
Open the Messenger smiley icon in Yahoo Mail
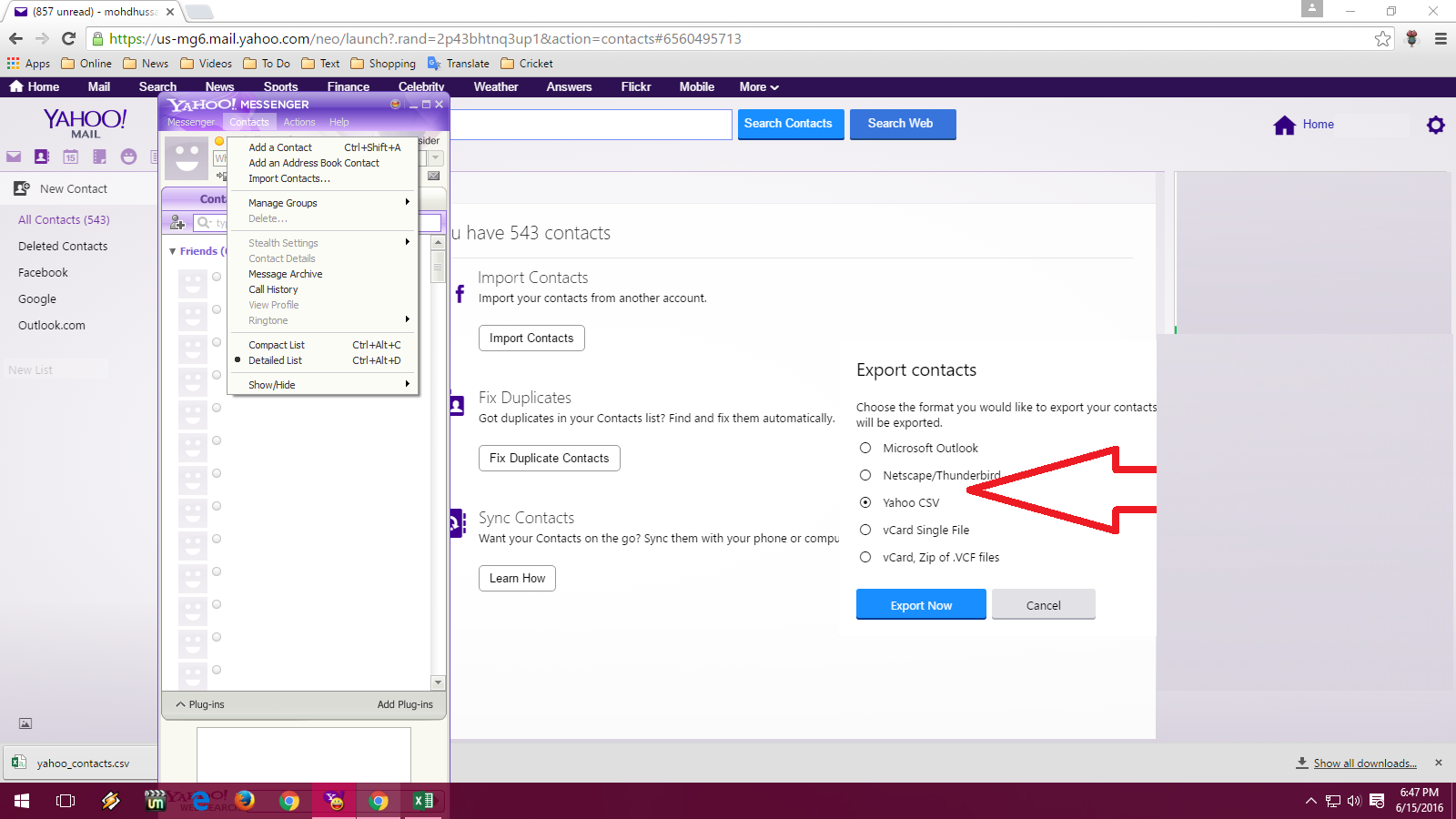tap(128, 157)
